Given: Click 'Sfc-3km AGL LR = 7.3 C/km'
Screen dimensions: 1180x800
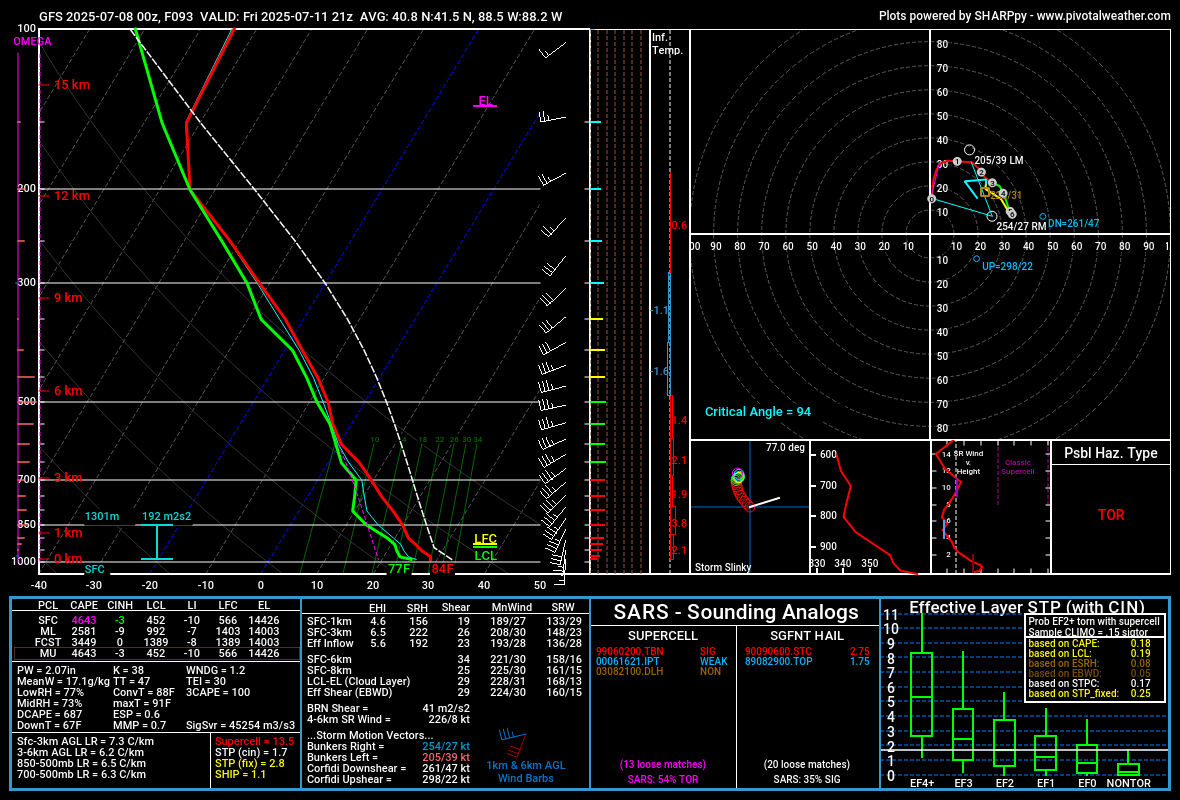Looking at the screenshot, I should pyautogui.click(x=85, y=741).
